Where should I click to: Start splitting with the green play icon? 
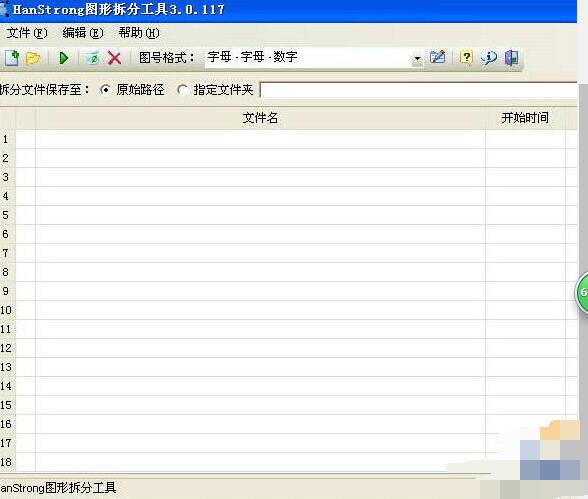coord(64,58)
